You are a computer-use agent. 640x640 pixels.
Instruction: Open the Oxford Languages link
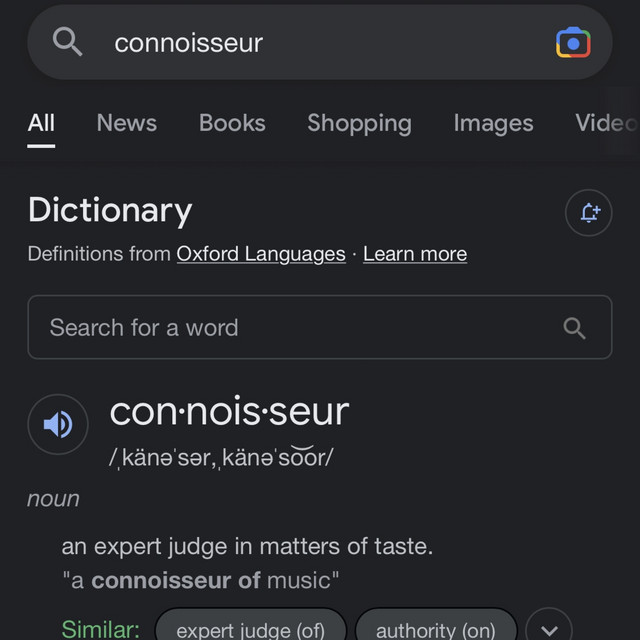point(261,254)
